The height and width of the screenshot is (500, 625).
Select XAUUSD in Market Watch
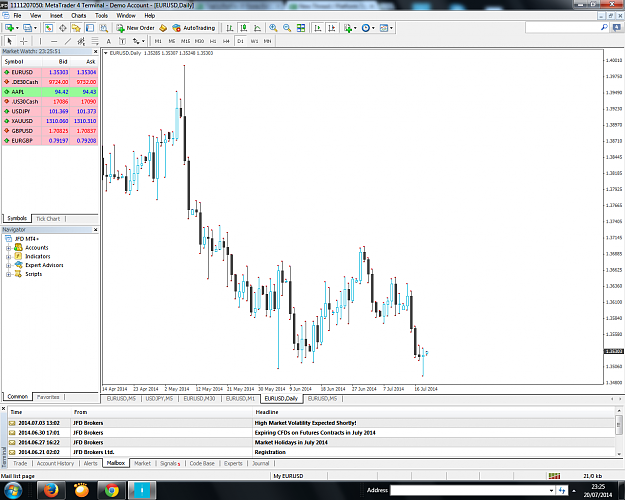tap(50, 121)
